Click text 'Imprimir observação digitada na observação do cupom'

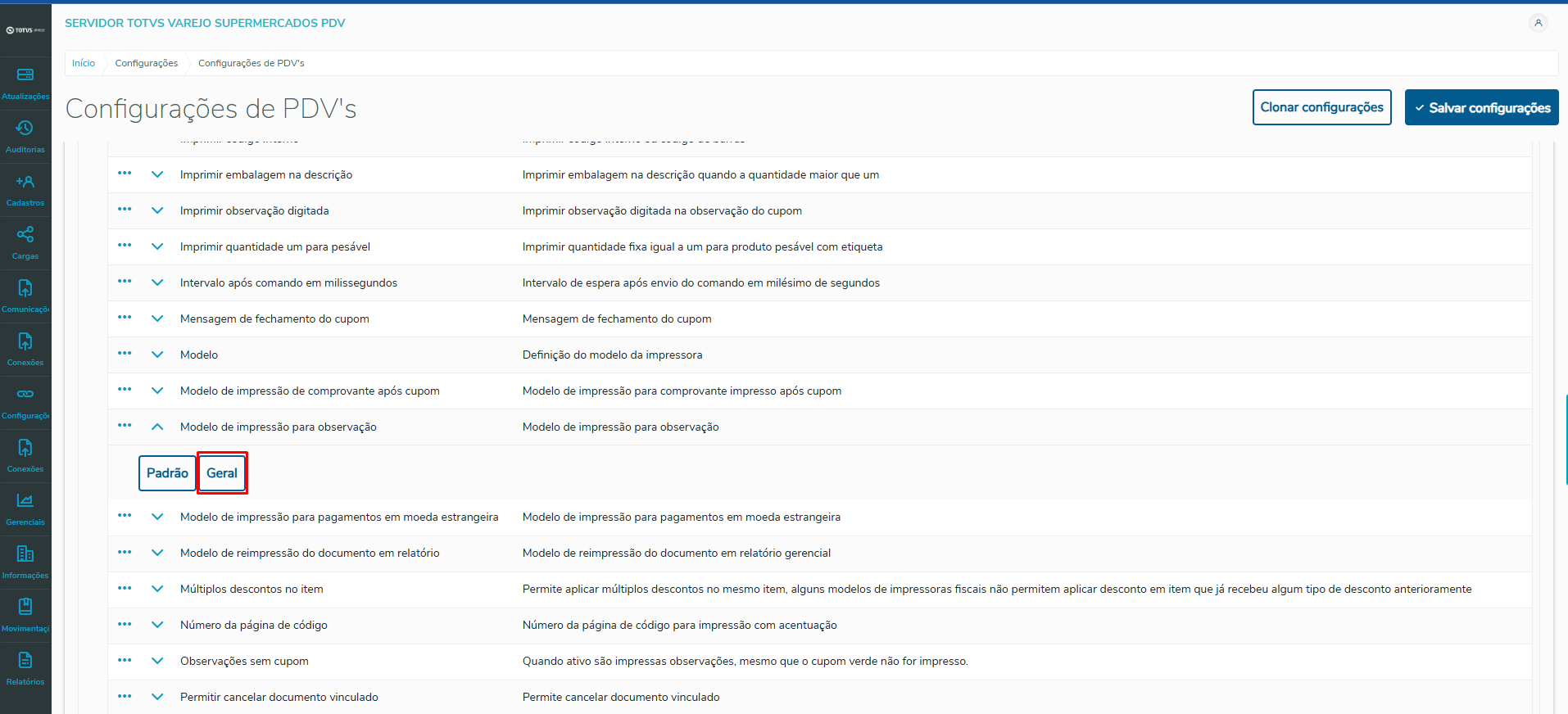click(662, 210)
